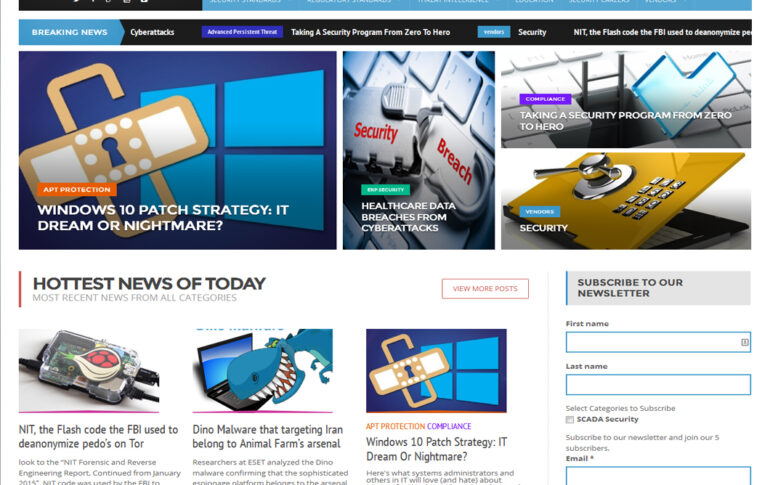Open the ticker headline about Zero To Hero
This screenshot has width=770, height=485.
[x=370, y=32]
